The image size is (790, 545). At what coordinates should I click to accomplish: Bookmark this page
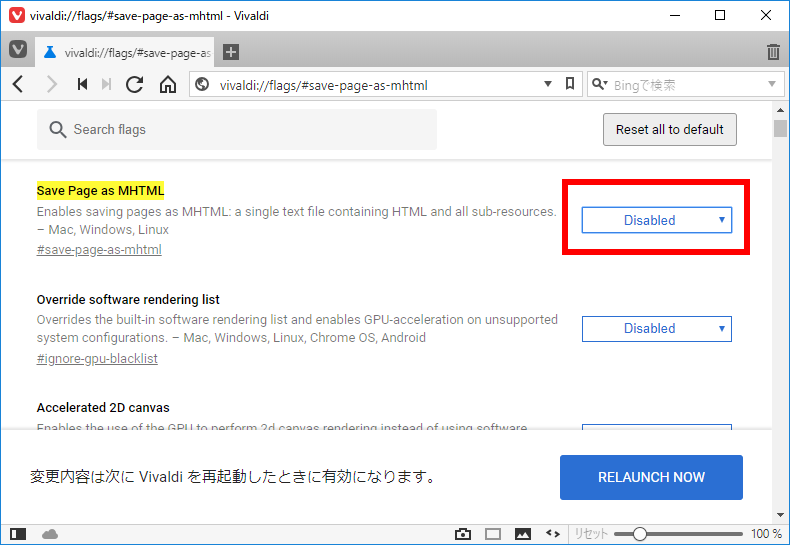pos(570,84)
